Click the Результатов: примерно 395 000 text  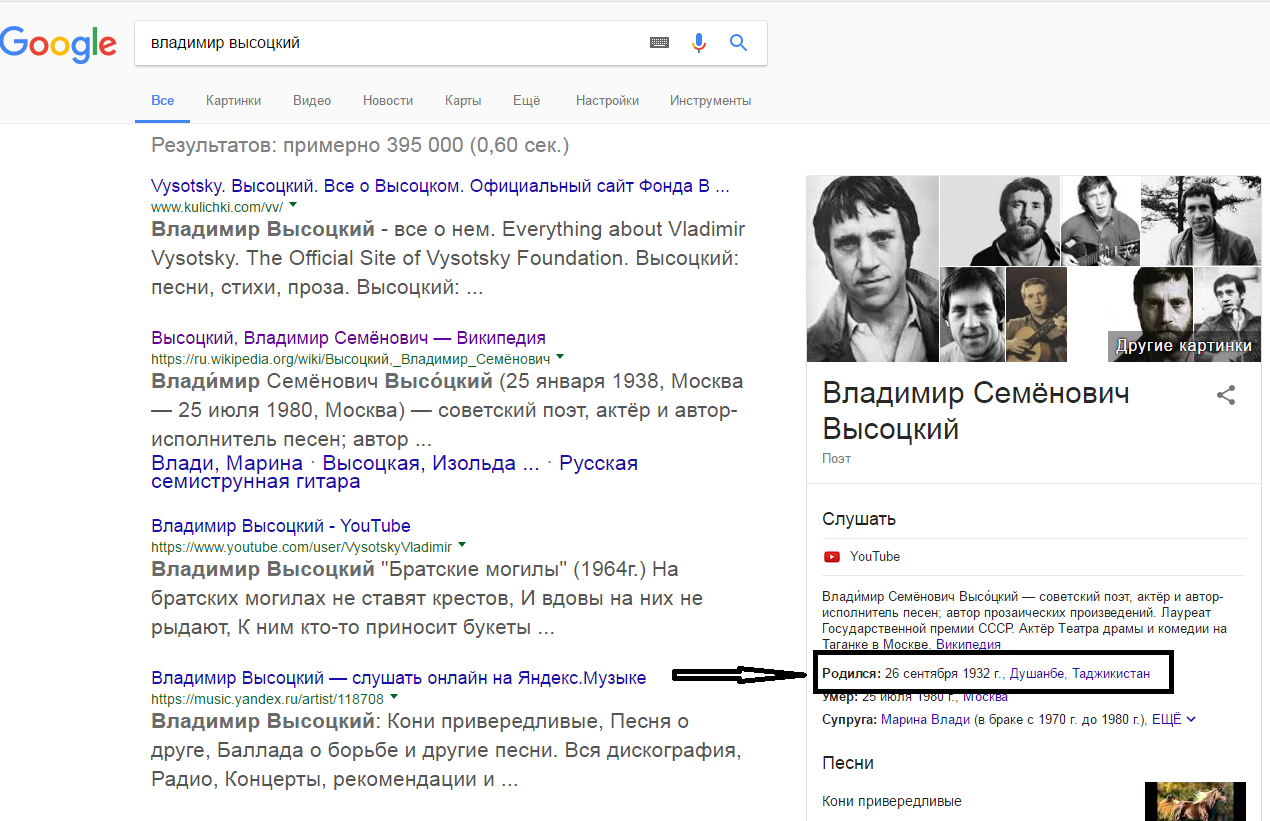[360, 145]
